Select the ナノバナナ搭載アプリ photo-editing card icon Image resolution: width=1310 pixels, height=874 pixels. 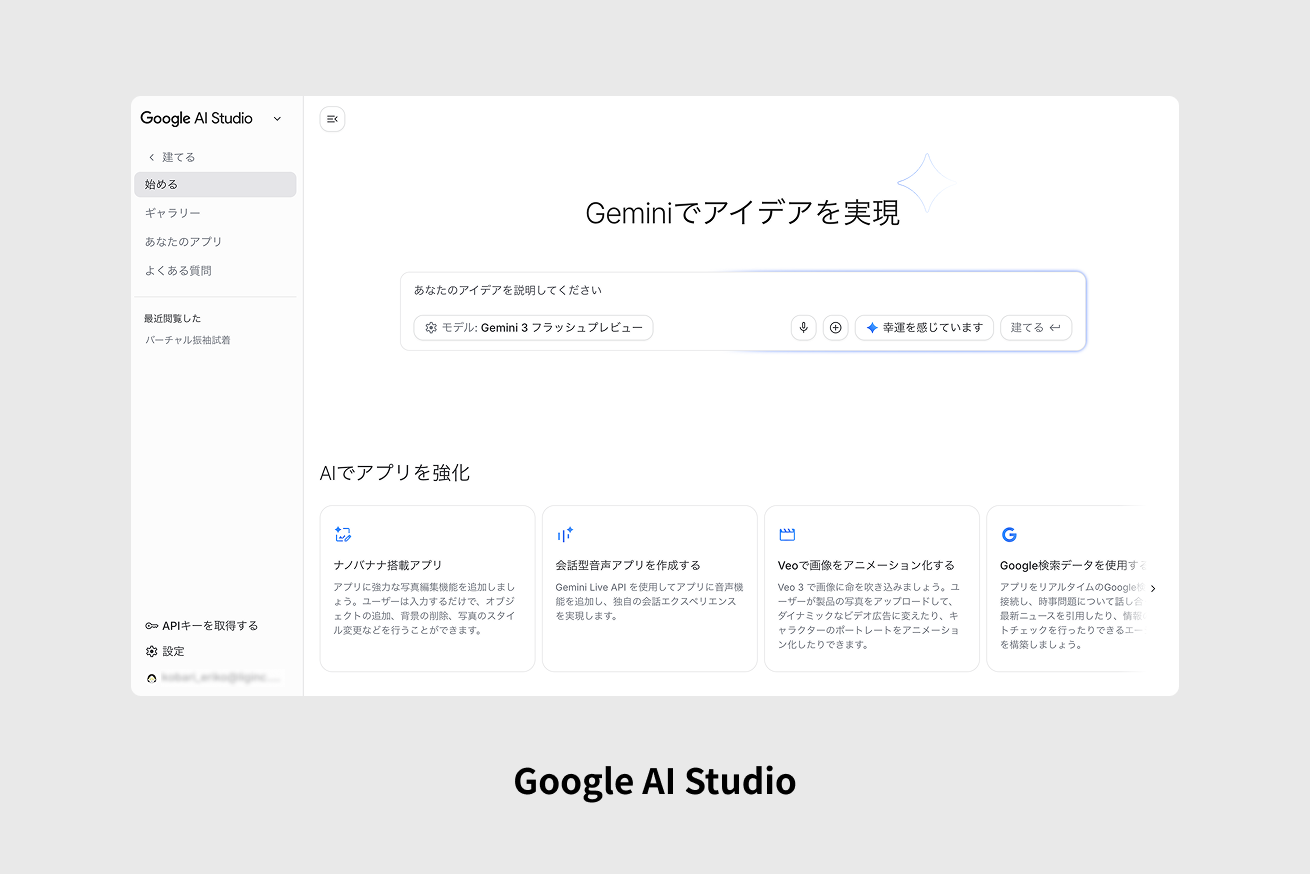coord(341,534)
